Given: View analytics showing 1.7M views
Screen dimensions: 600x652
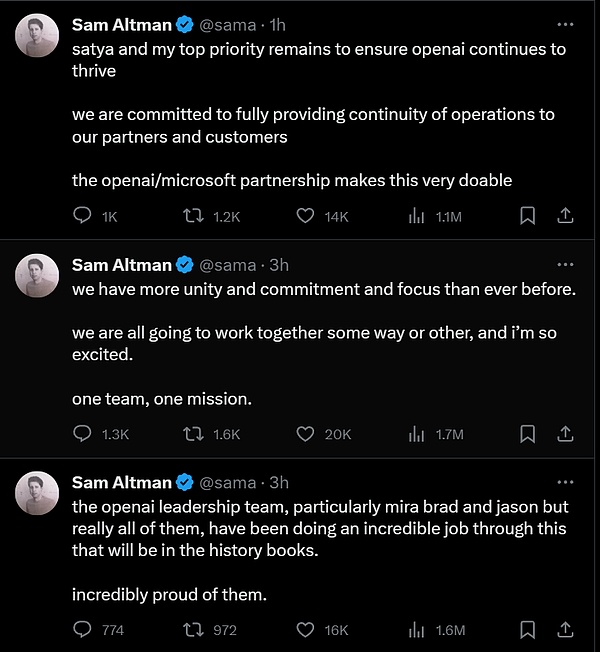Looking at the screenshot, I should click(x=417, y=434).
